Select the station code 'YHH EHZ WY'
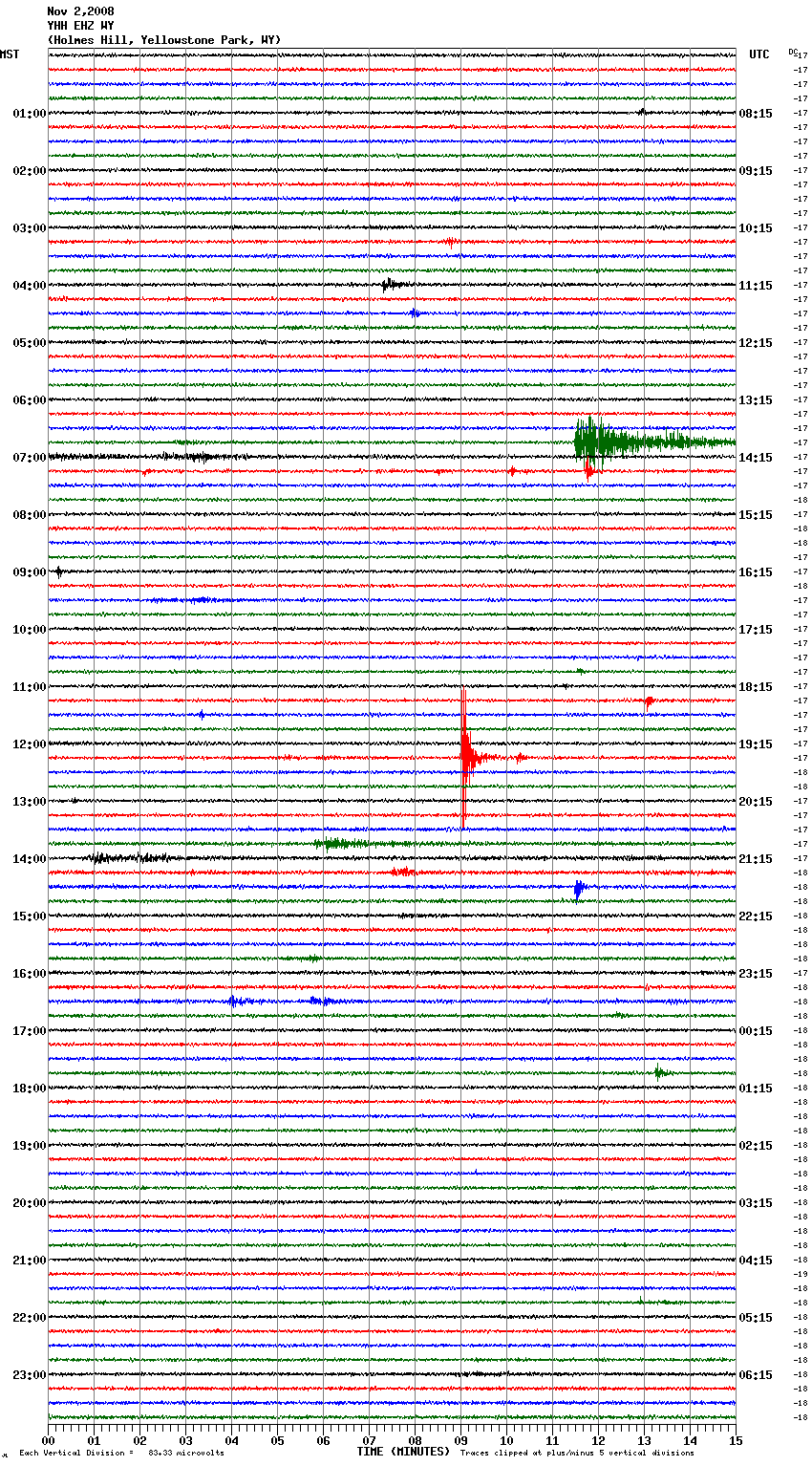 pos(80,26)
